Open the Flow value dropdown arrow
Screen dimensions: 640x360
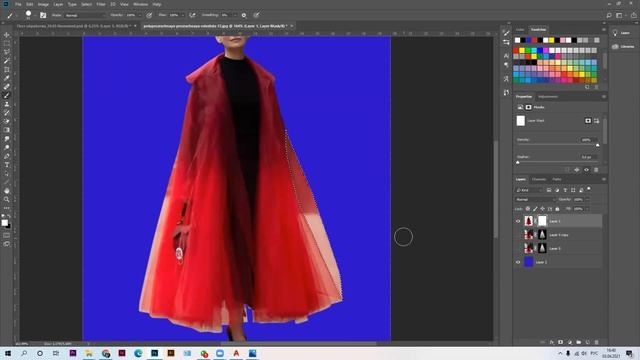tap(182, 15)
